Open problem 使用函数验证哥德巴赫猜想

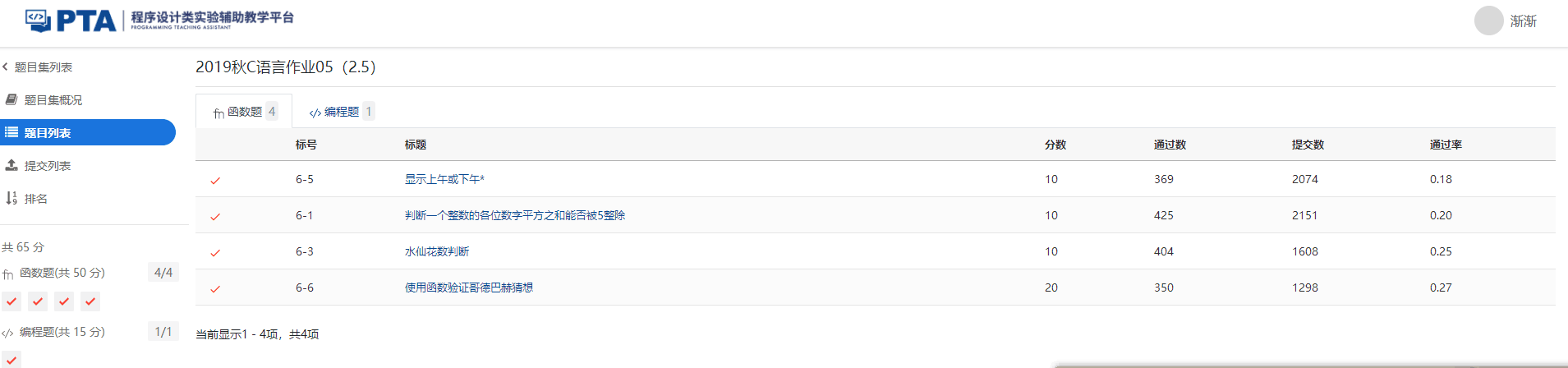pyautogui.click(x=468, y=287)
